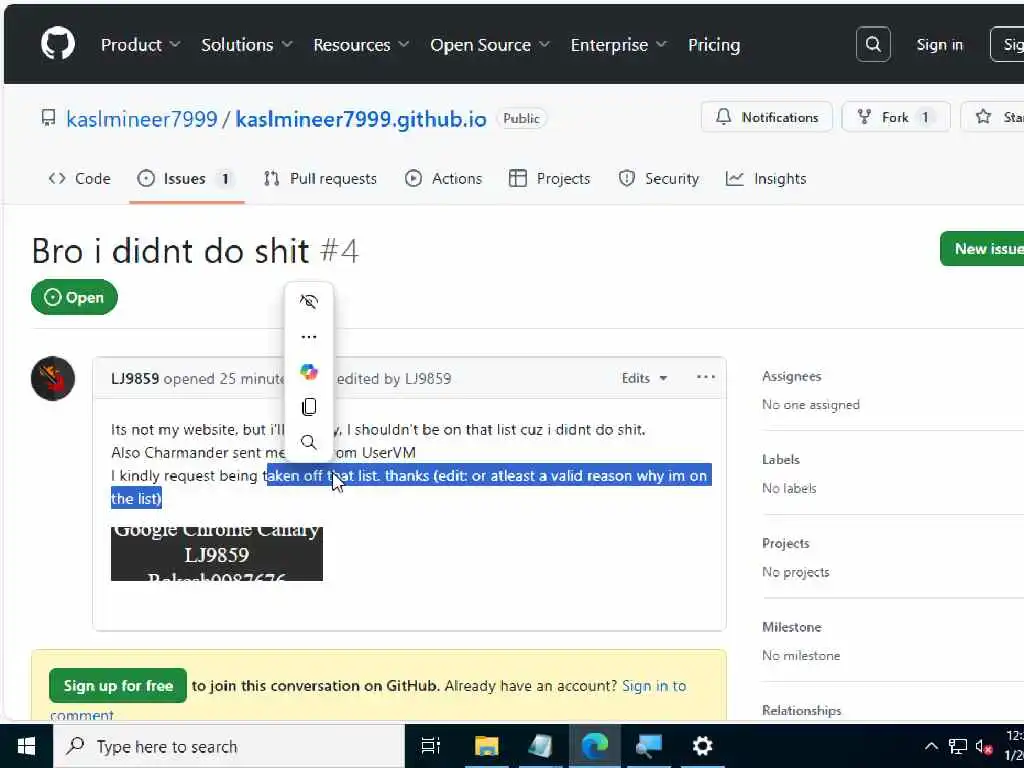The image size is (1024, 768).
Task: Click the 'No milestone' text
Action: point(801,656)
